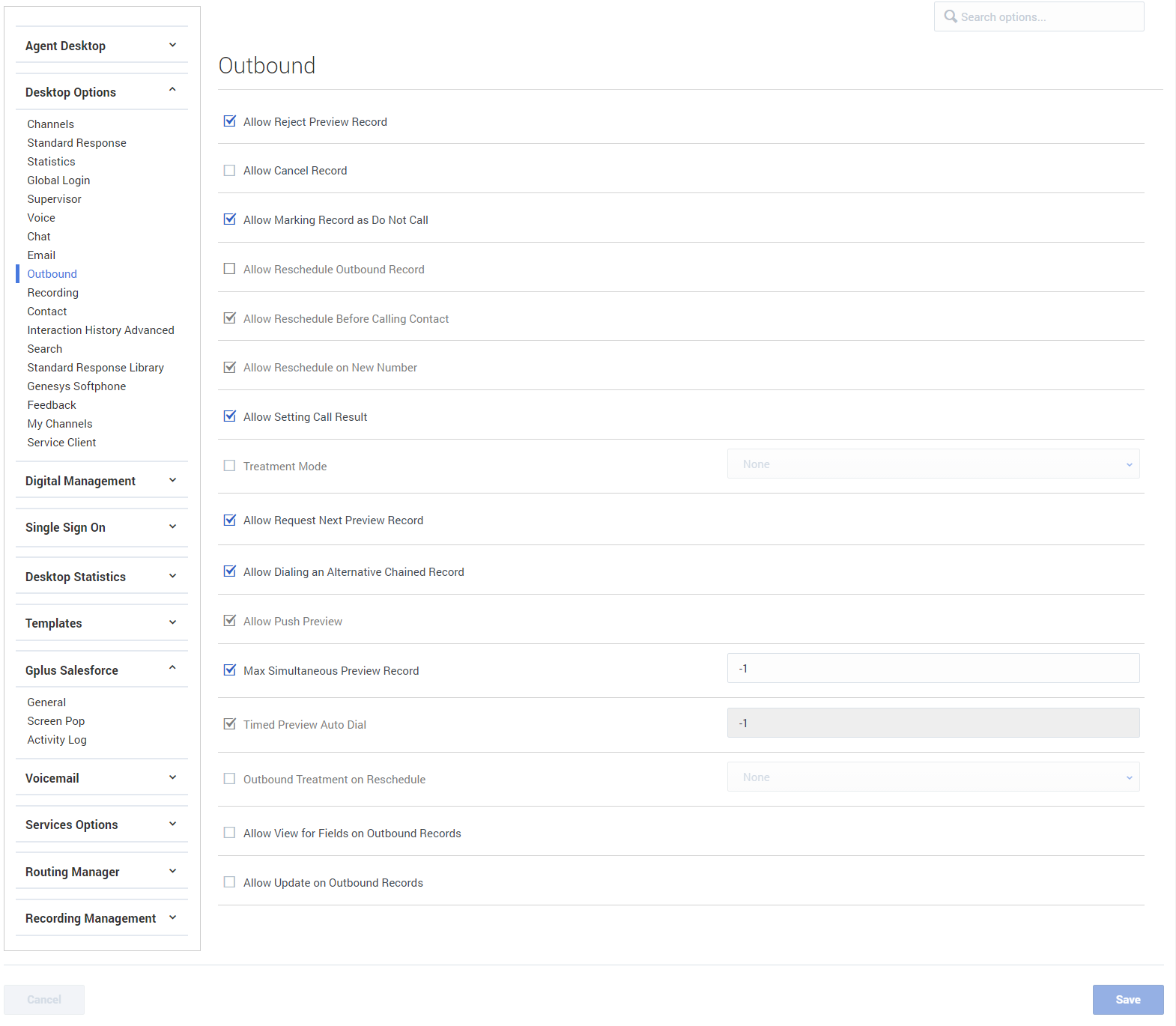Screen dimensions: 1176x1026
Task: Open the Recording options page
Action: coord(52,293)
